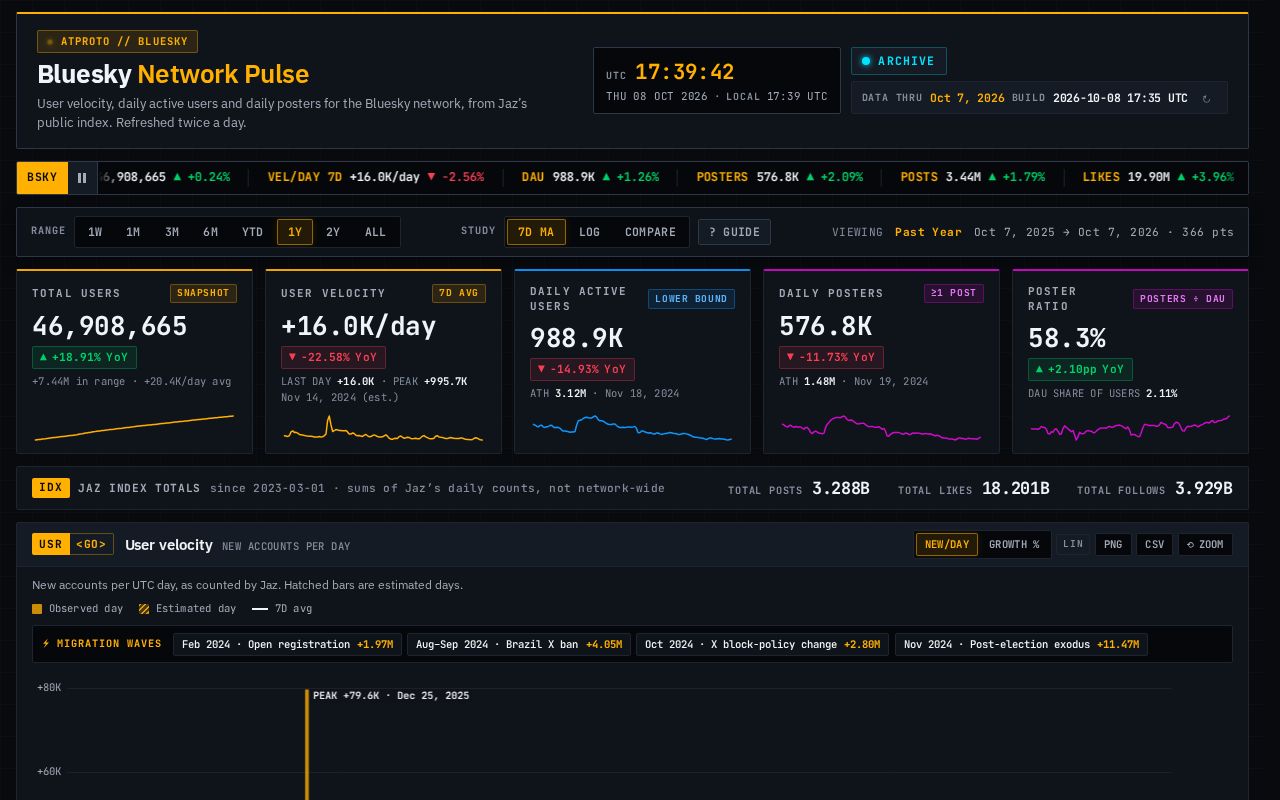Click the 7D avg legend entry
Screen dimensions: 1280x800
(282, 609)
